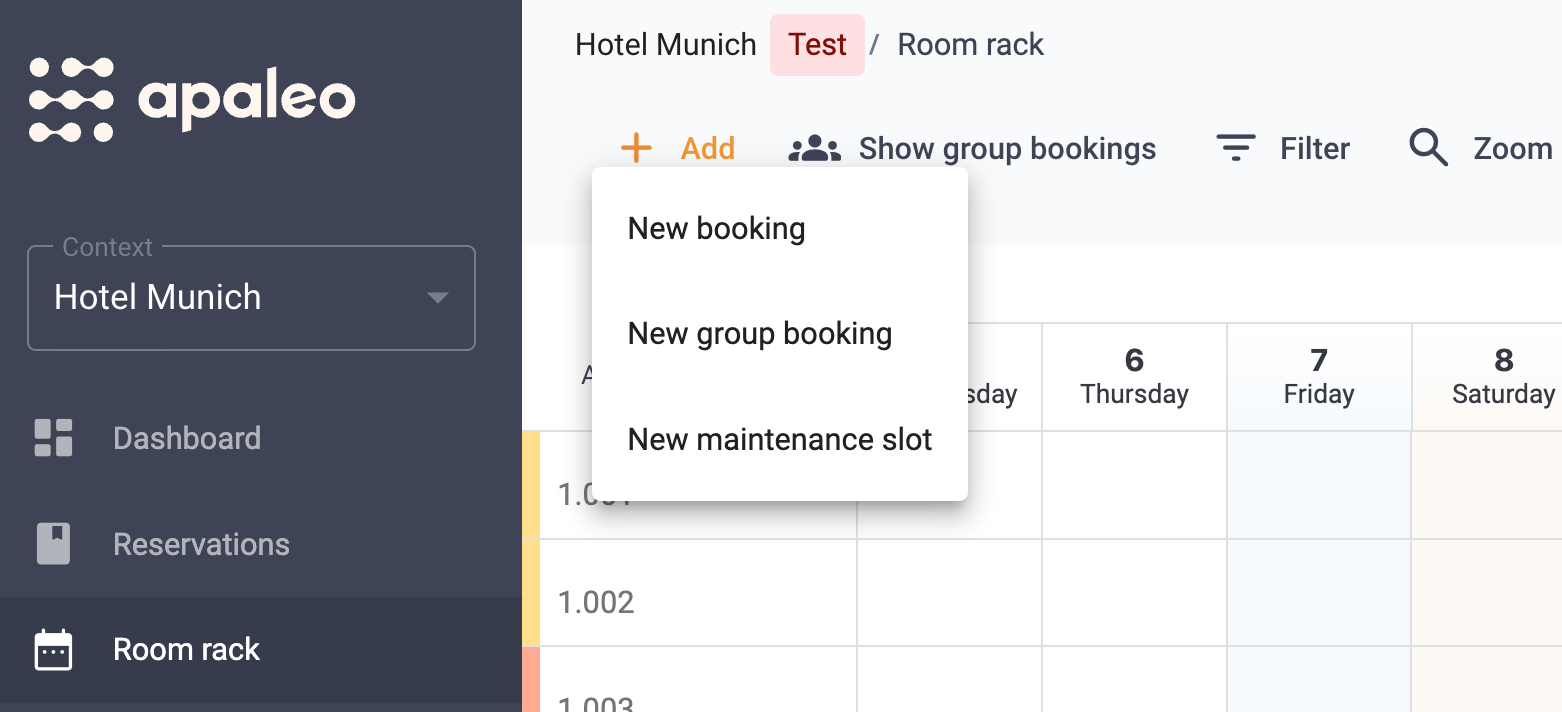Select the 6 Thursday column header

1134,377
